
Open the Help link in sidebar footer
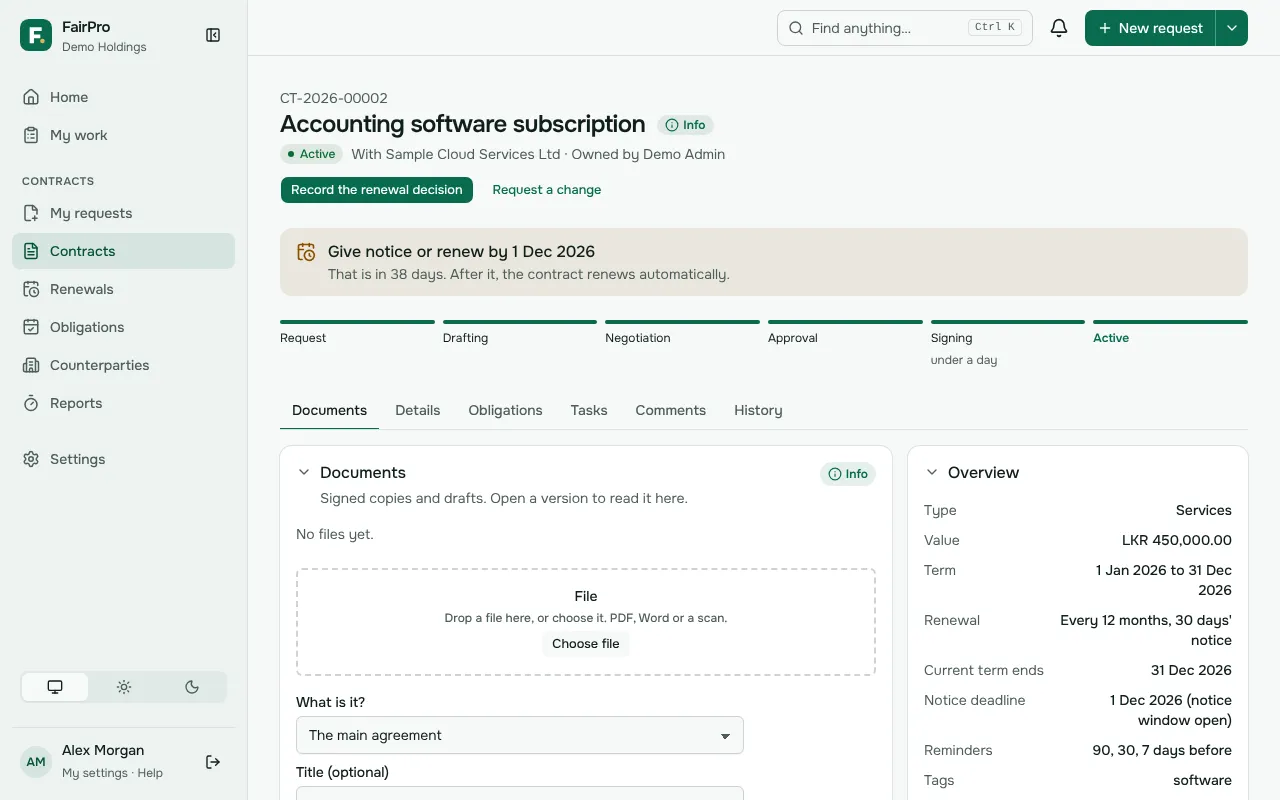pyautogui.click(x=150, y=773)
